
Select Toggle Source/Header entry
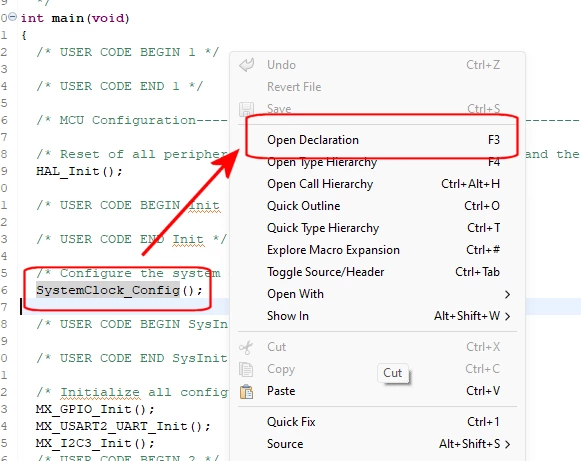click(377, 272)
